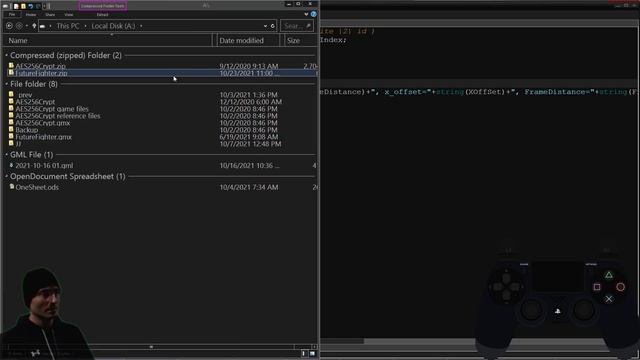Screen dimensions: 640x360
Task: Open the Share ribbon tab
Action: [x=50, y=15]
